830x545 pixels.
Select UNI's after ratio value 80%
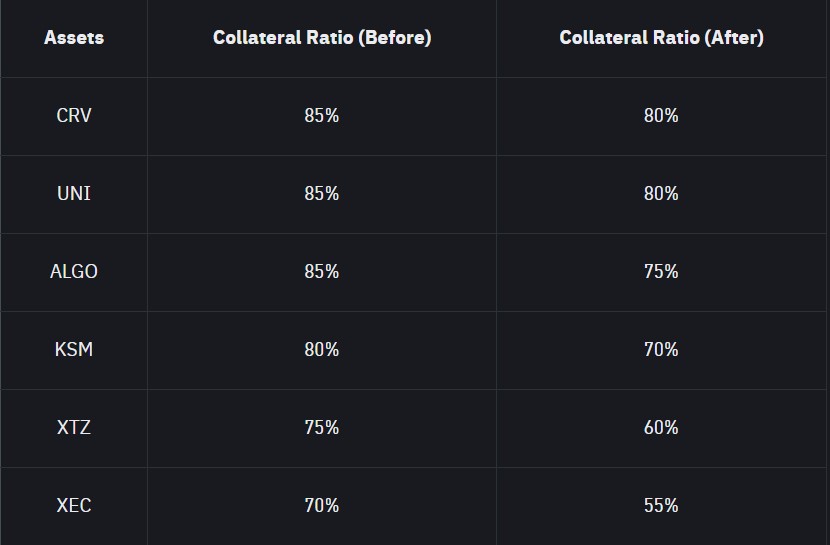(x=661, y=194)
